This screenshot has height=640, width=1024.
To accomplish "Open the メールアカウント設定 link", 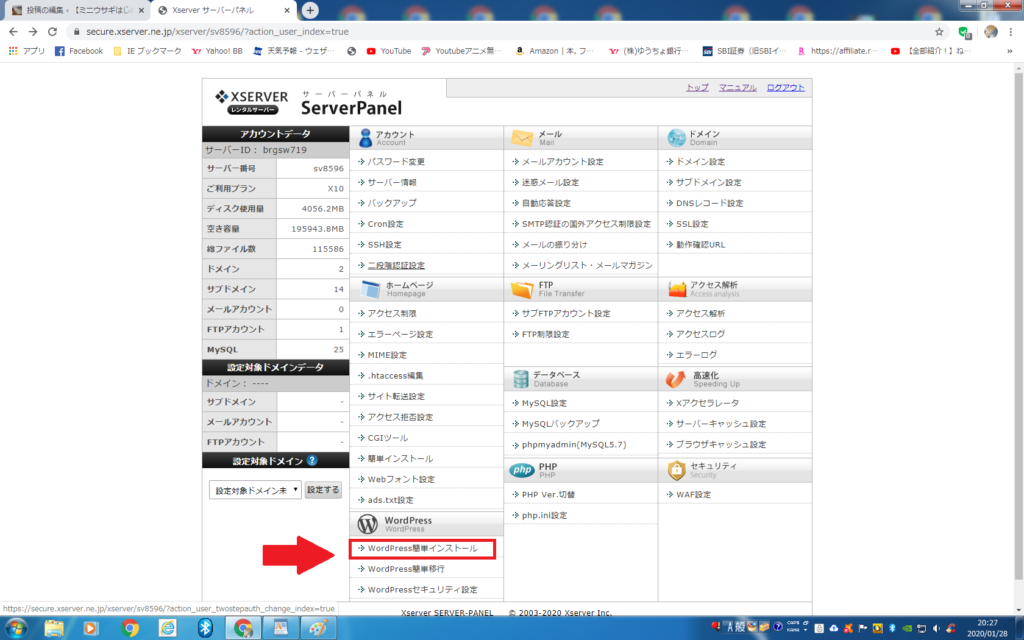I will click(x=562, y=161).
